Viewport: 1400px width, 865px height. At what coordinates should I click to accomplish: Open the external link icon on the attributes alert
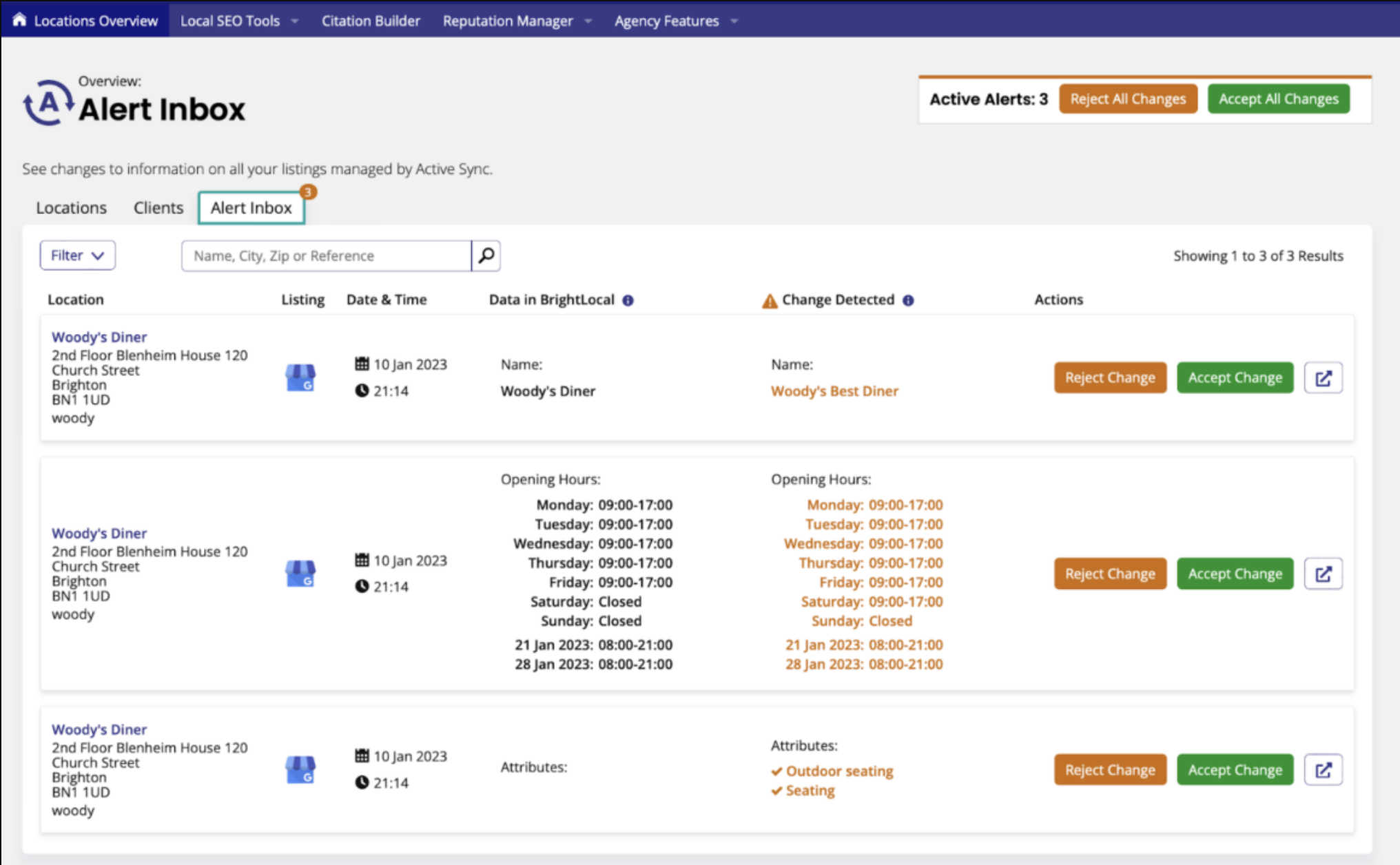(1323, 769)
